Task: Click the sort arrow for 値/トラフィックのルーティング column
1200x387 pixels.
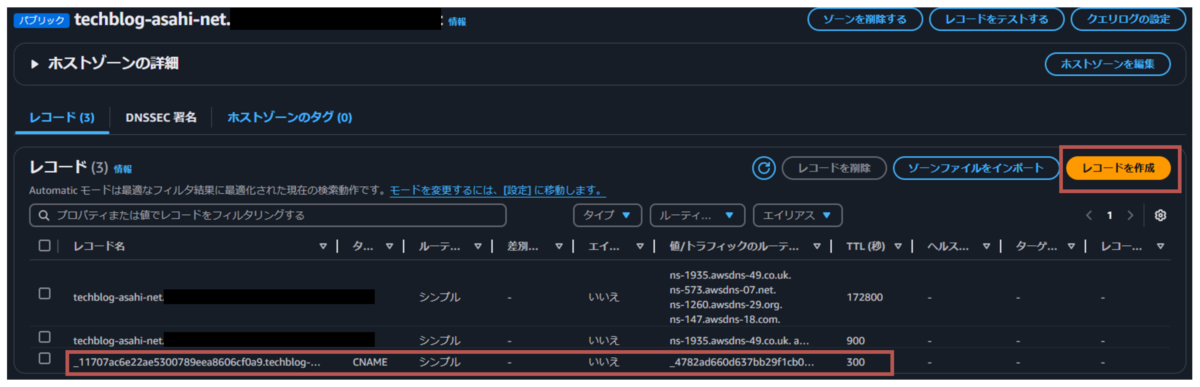Action: coord(817,246)
